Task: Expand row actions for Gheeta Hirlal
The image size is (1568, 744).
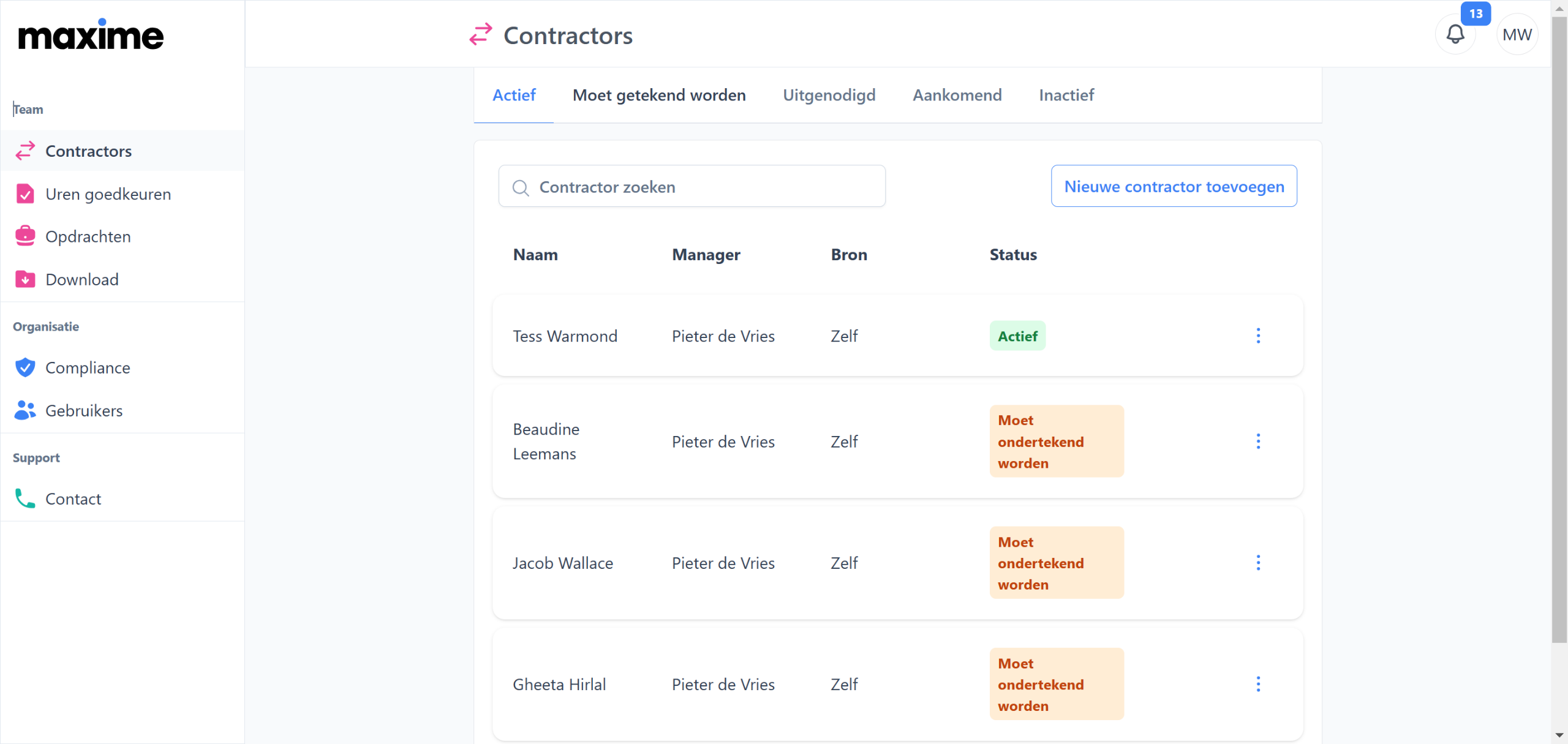Action: 1258,684
